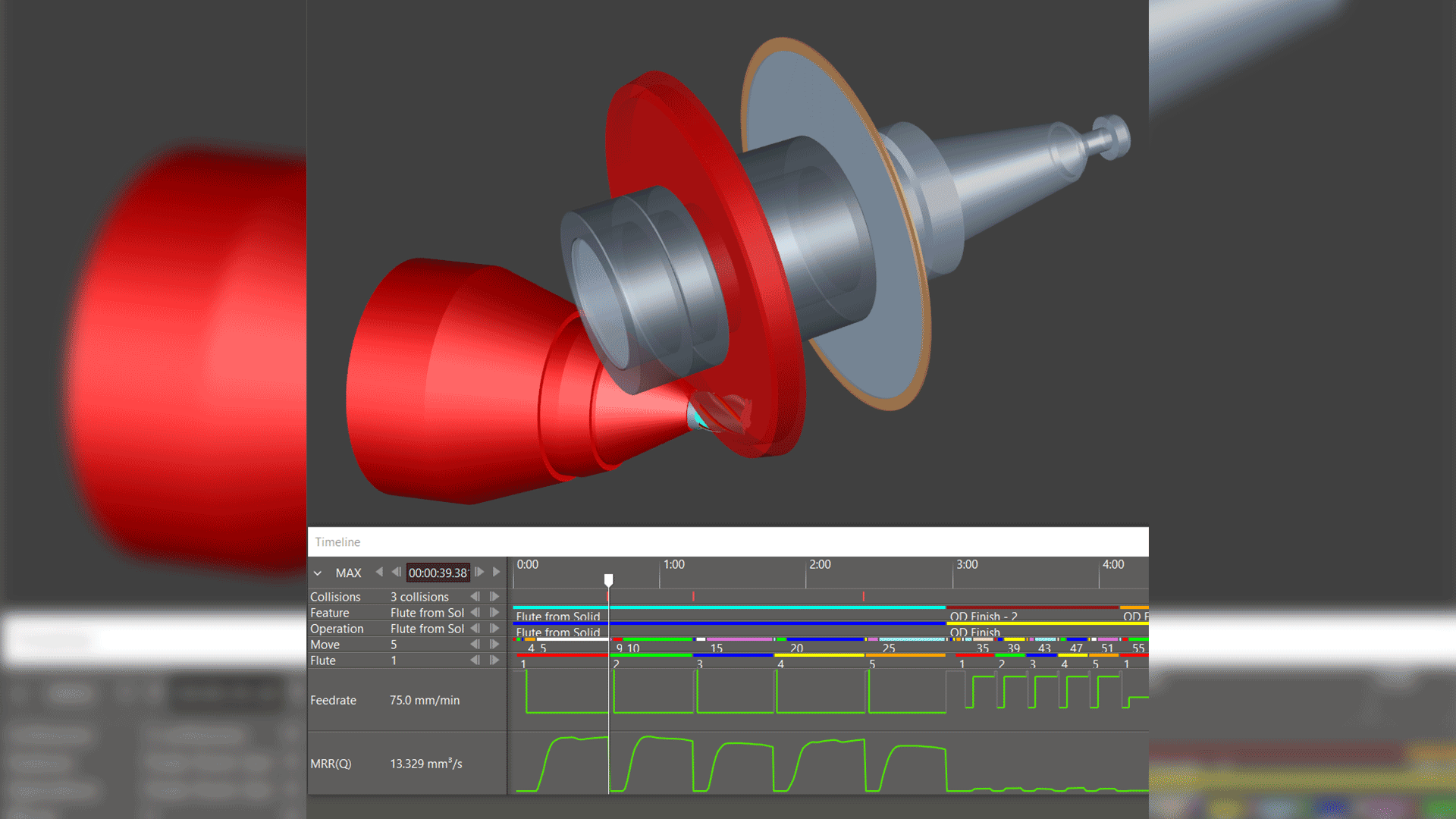The height and width of the screenshot is (819, 1456).
Task: Click the Collisions row label
Action: click(x=335, y=597)
